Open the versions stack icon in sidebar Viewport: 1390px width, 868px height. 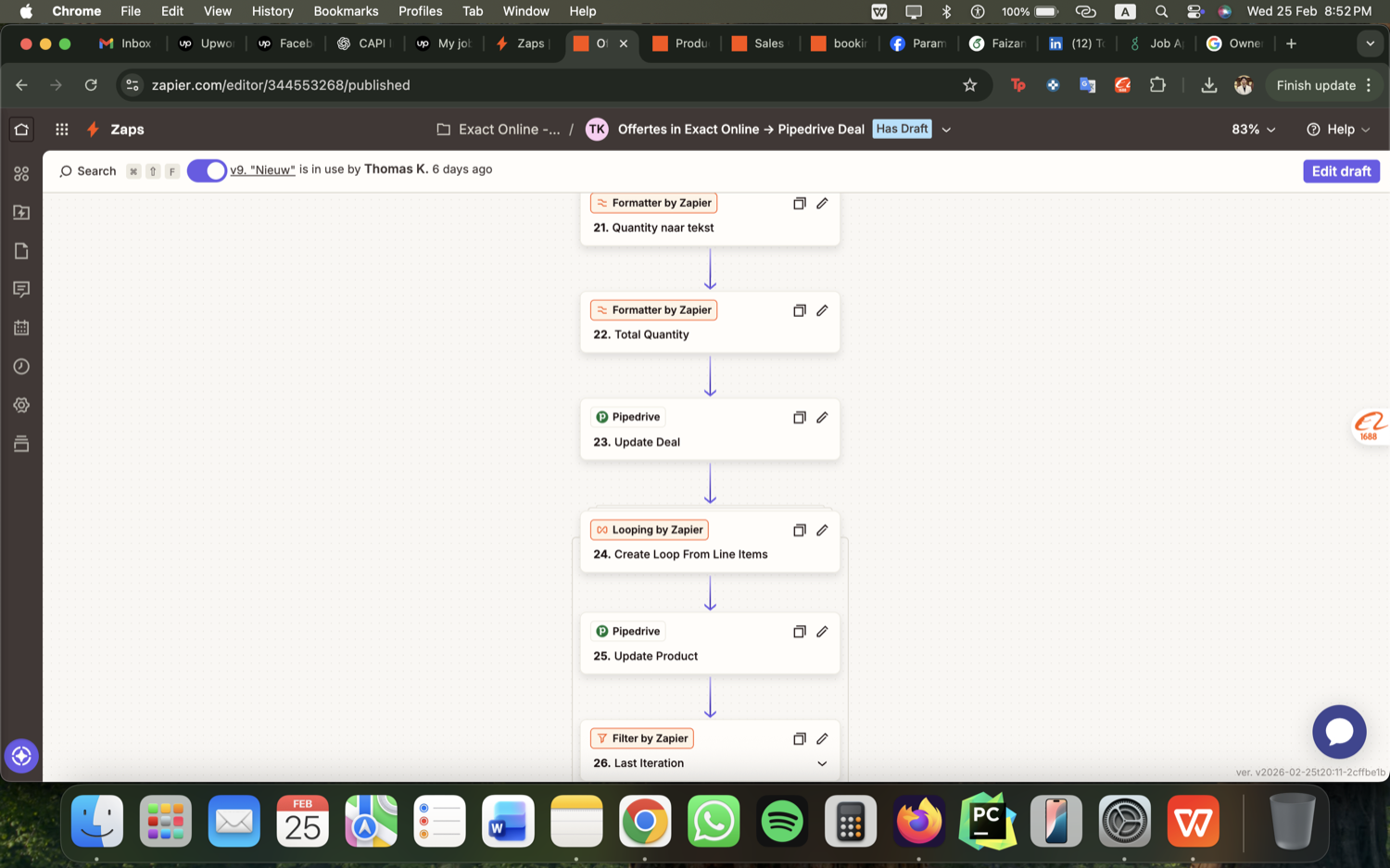21,444
